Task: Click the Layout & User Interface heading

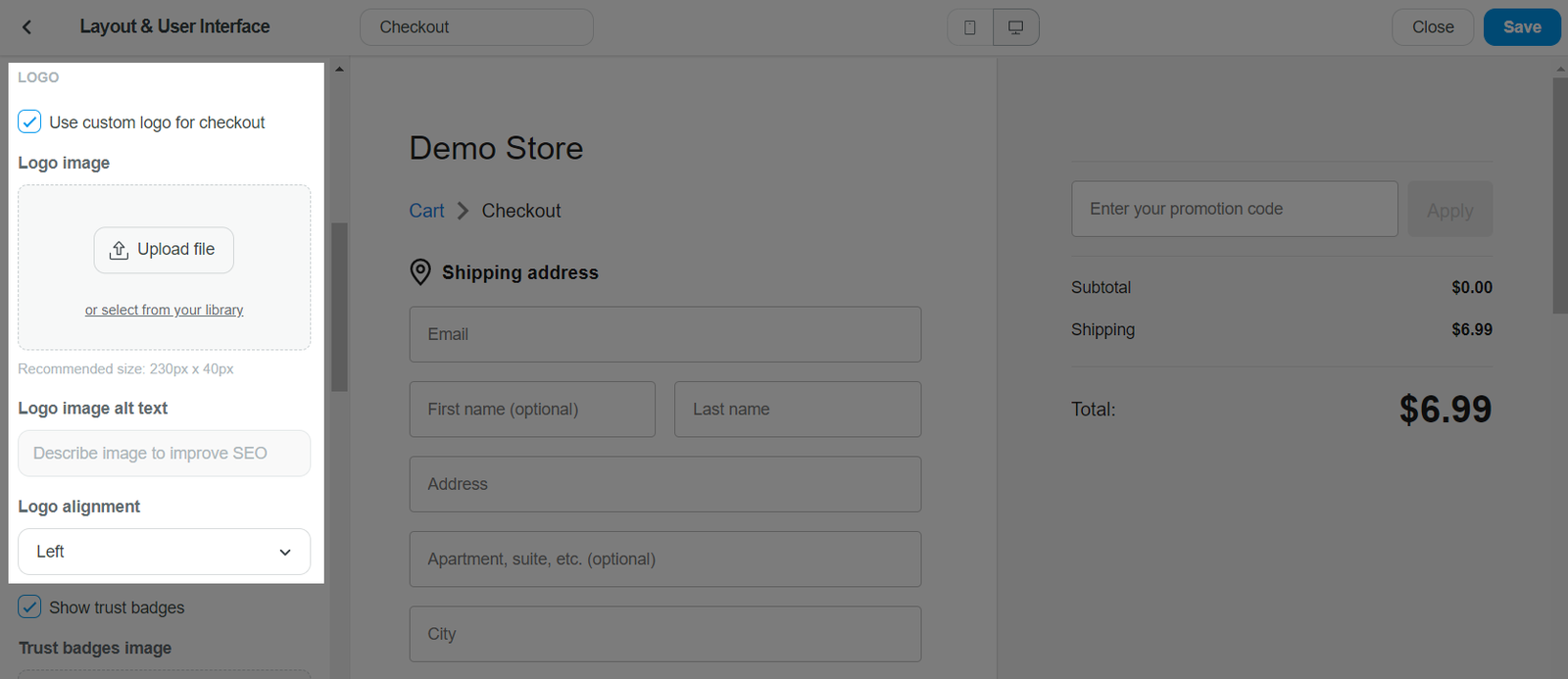Action: coord(174,26)
